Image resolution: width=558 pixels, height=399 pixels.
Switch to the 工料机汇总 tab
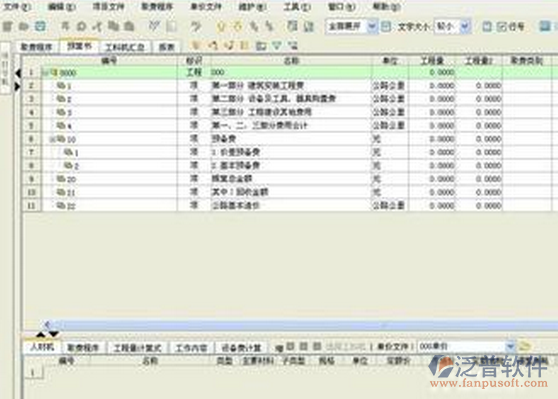click(125, 47)
